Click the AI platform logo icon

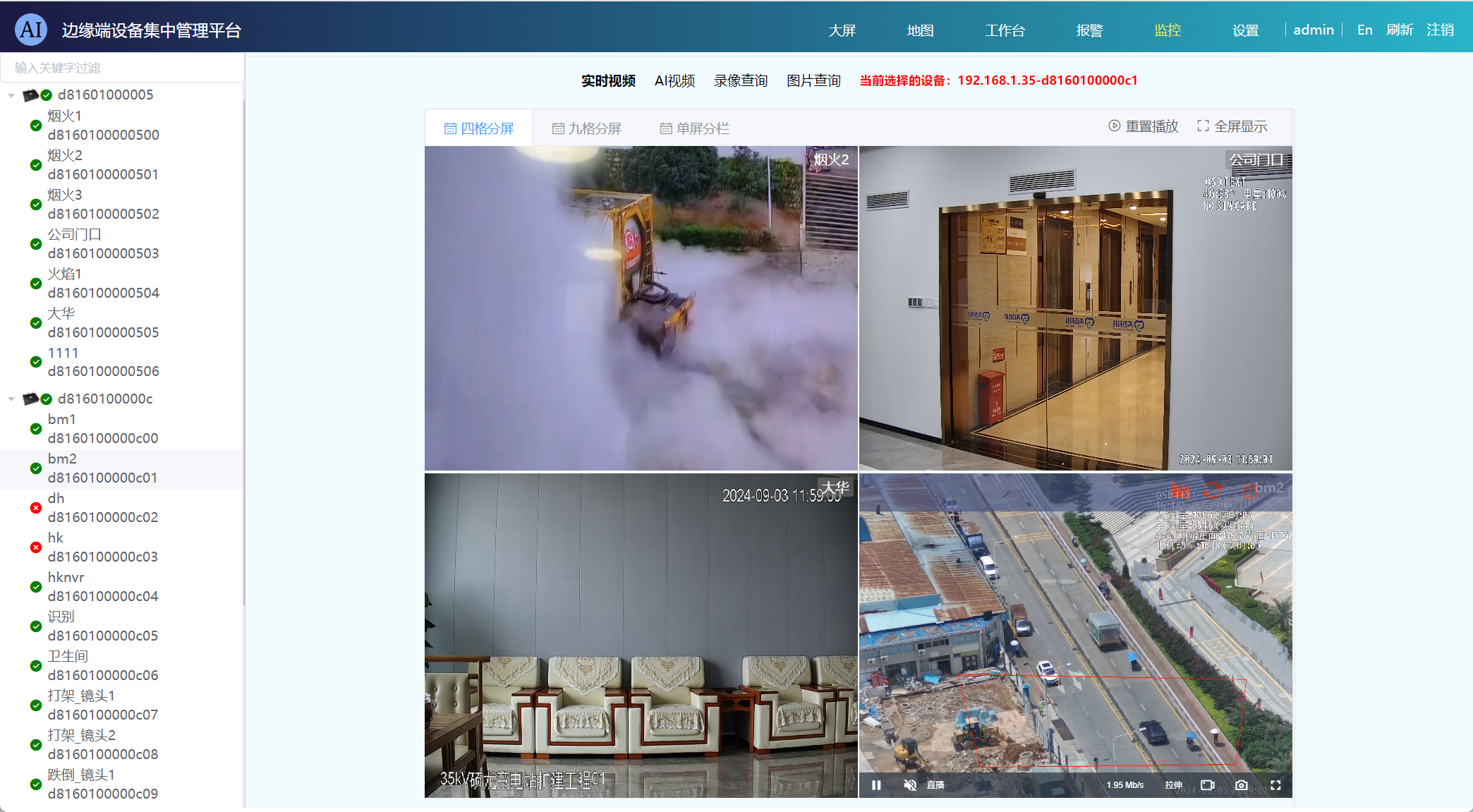[31, 30]
